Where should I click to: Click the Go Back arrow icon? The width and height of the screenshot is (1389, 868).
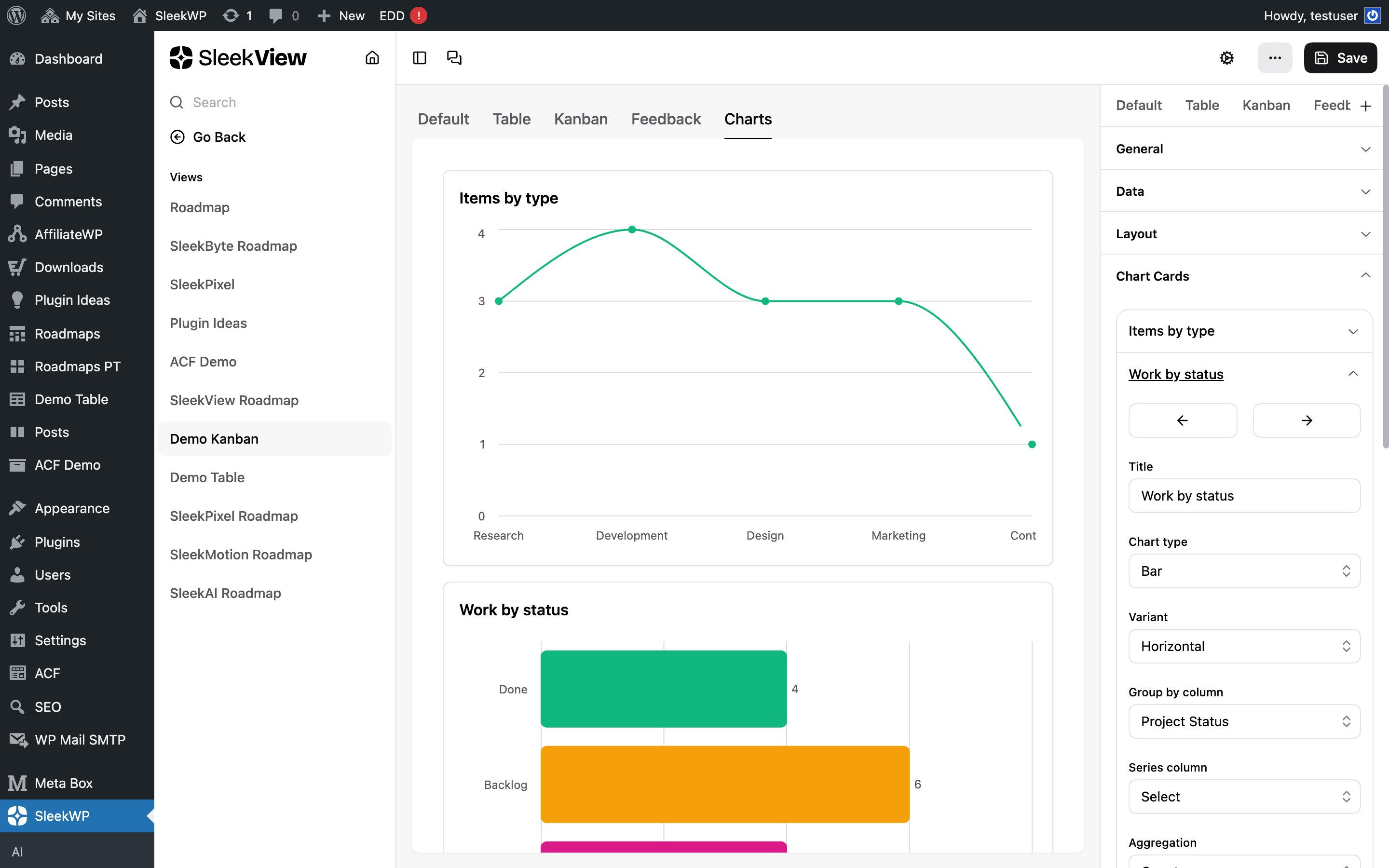(177, 136)
